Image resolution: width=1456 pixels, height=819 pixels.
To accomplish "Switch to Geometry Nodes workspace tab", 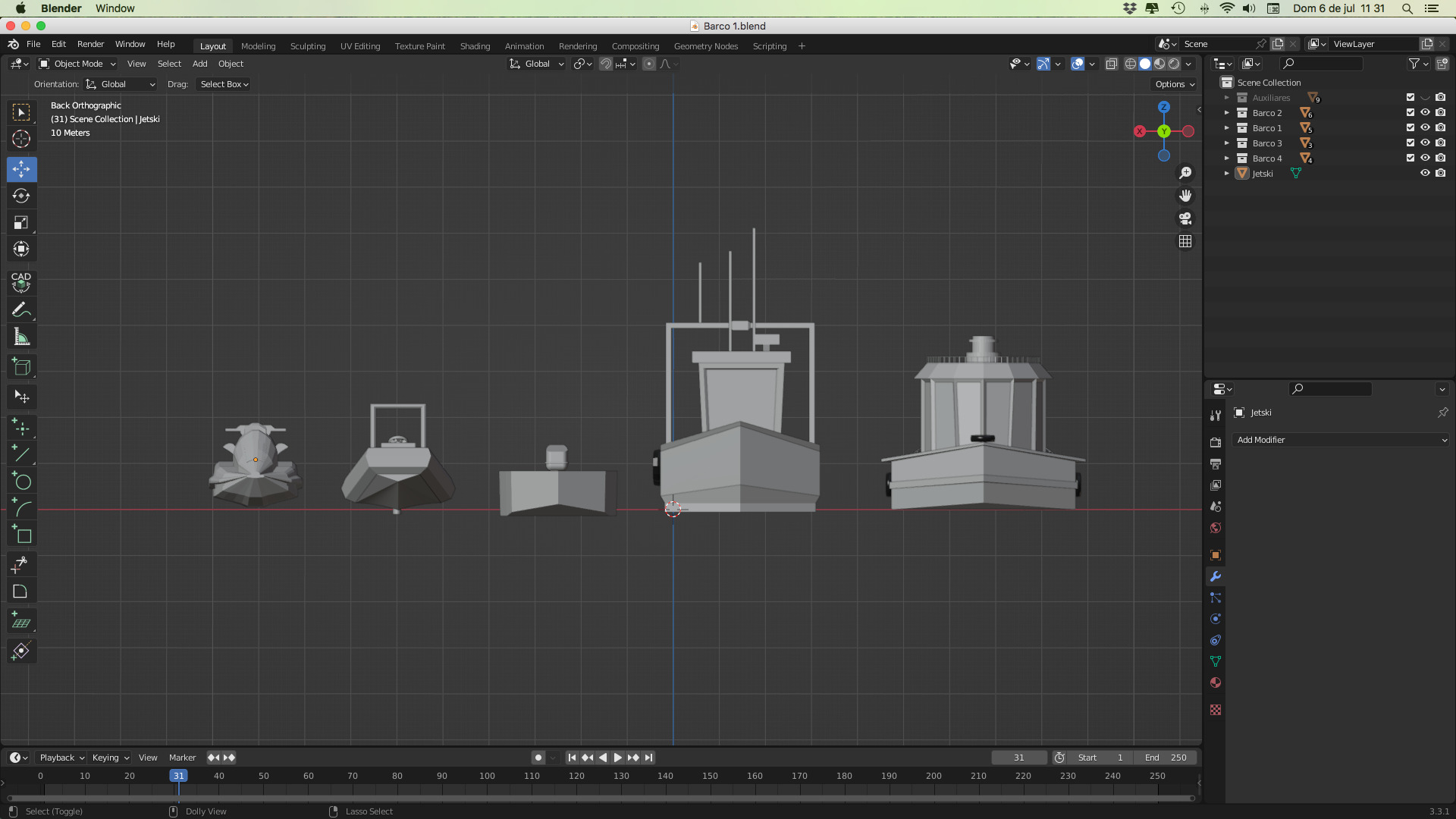I will 706,46.
